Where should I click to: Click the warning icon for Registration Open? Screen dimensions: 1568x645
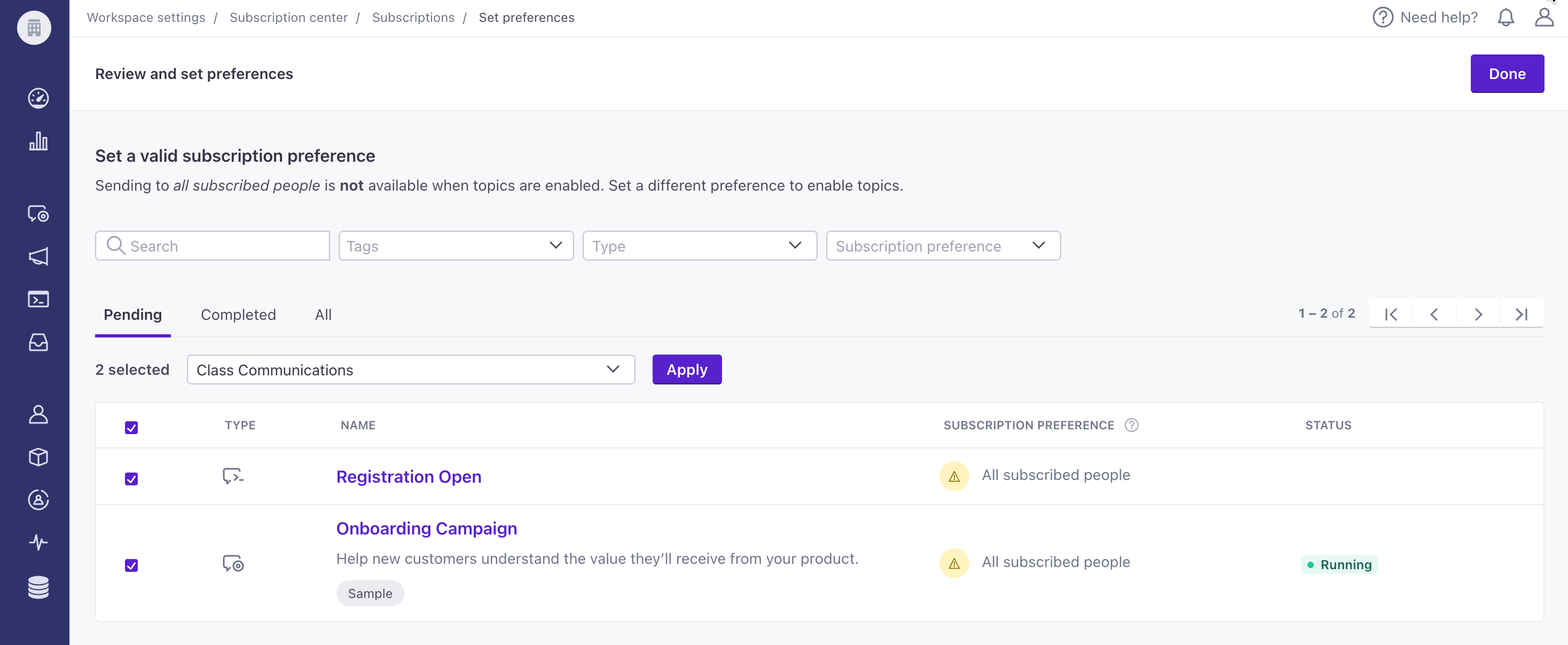[x=954, y=476]
